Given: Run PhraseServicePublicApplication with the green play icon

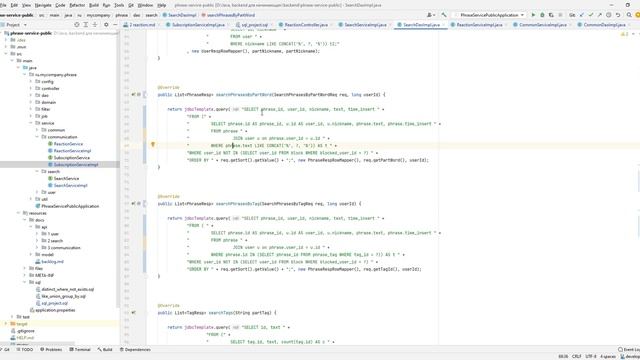Looking at the screenshot, I should [533, 15].
